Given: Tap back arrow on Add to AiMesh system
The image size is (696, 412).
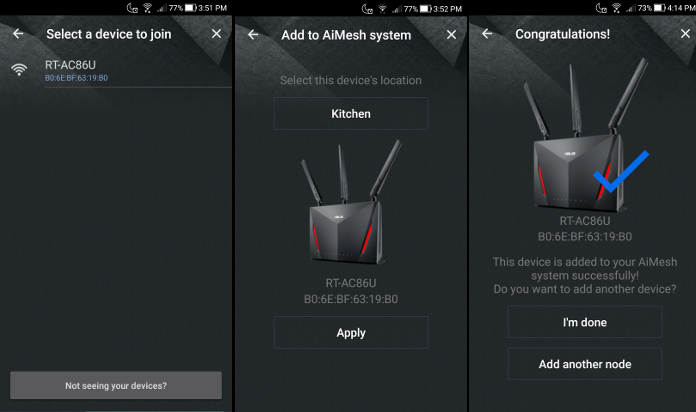Looking at the screenshot, I should (253, 35).
